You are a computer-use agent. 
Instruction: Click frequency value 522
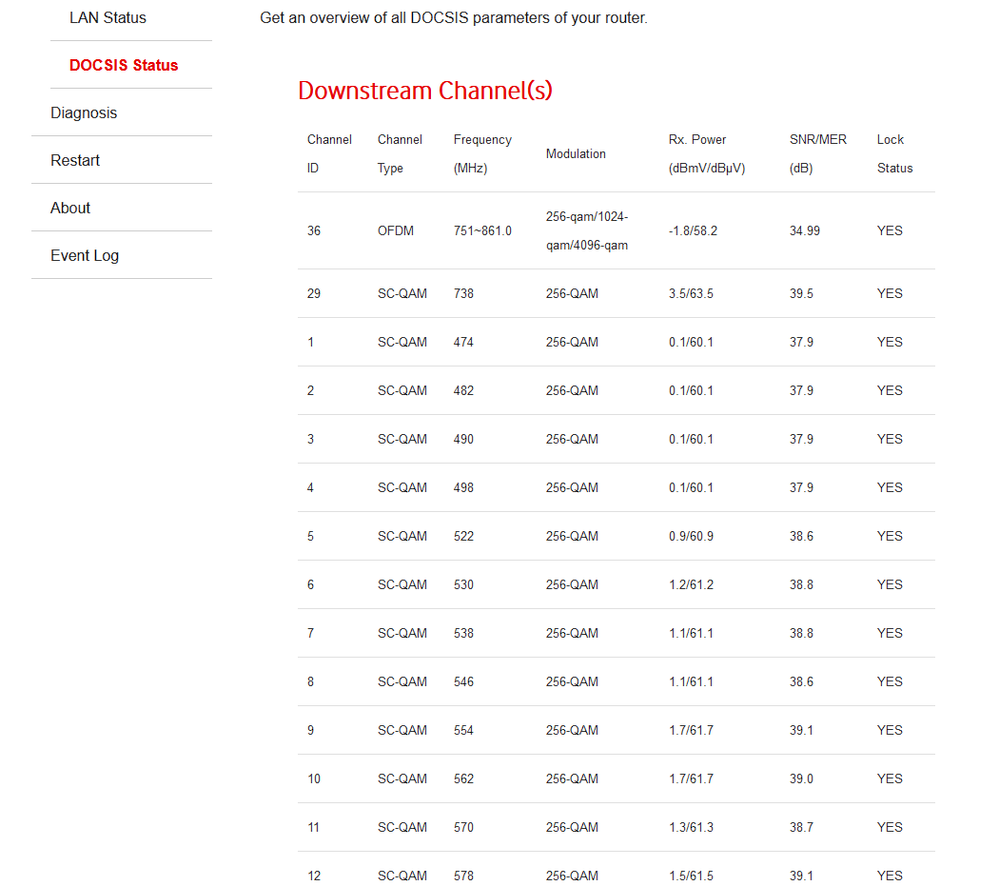pos(463,536)
